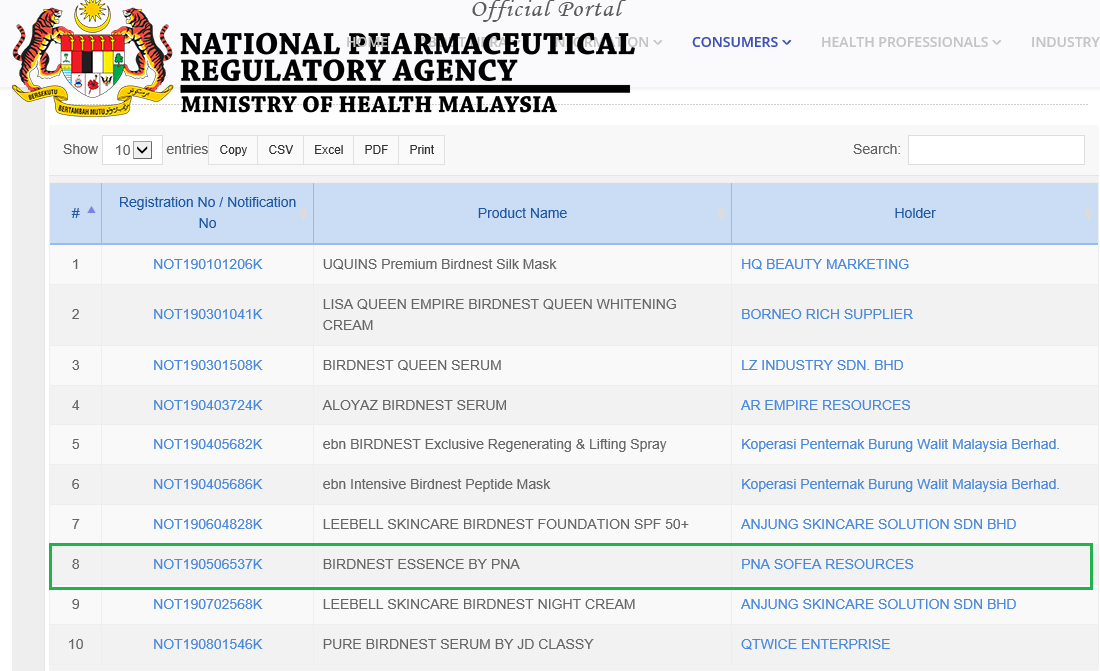This screenshot has width=1100, height=671.
Task: Open notification NOT190405686K
Action: click(208, 485)
